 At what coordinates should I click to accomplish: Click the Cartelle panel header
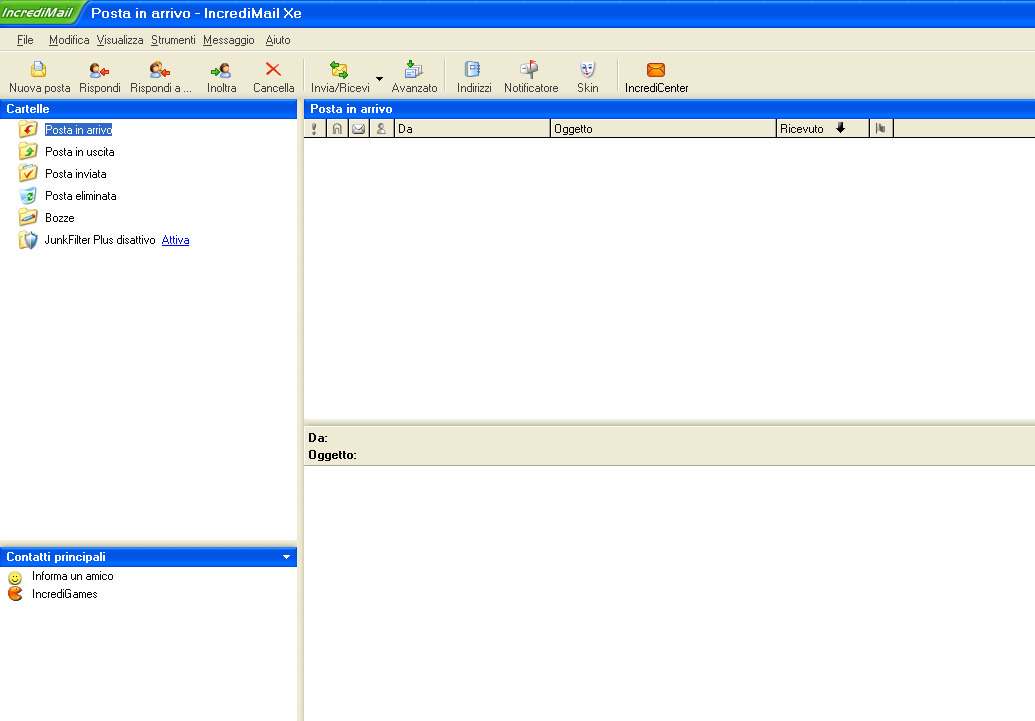149,109
